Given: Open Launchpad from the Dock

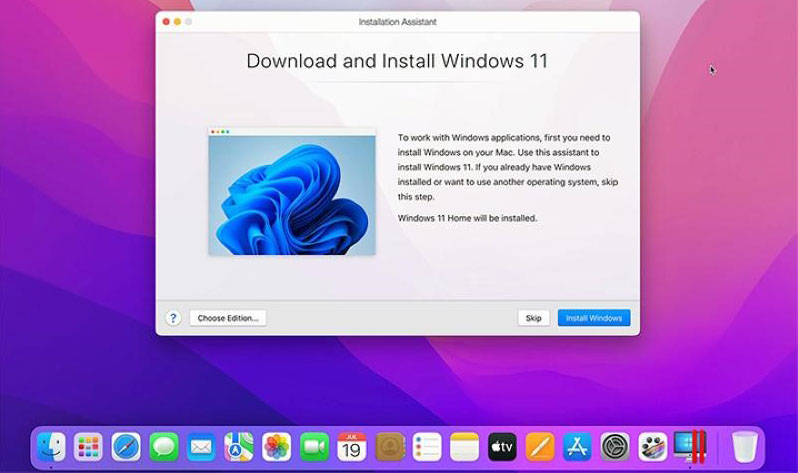Looking at the screenshot, I should click(89, 447).
